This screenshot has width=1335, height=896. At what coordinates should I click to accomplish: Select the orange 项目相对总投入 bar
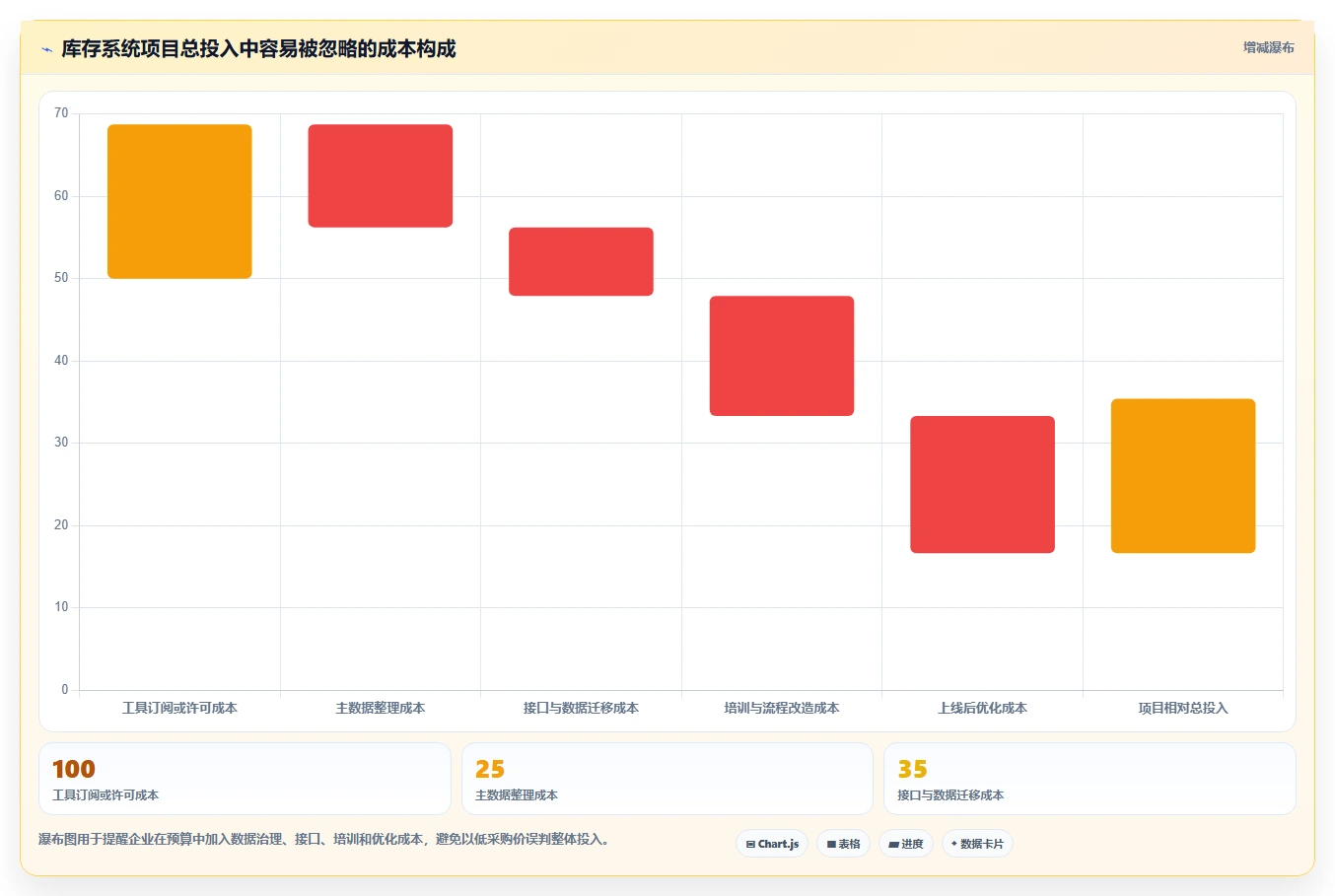(x=1183, y=476)
